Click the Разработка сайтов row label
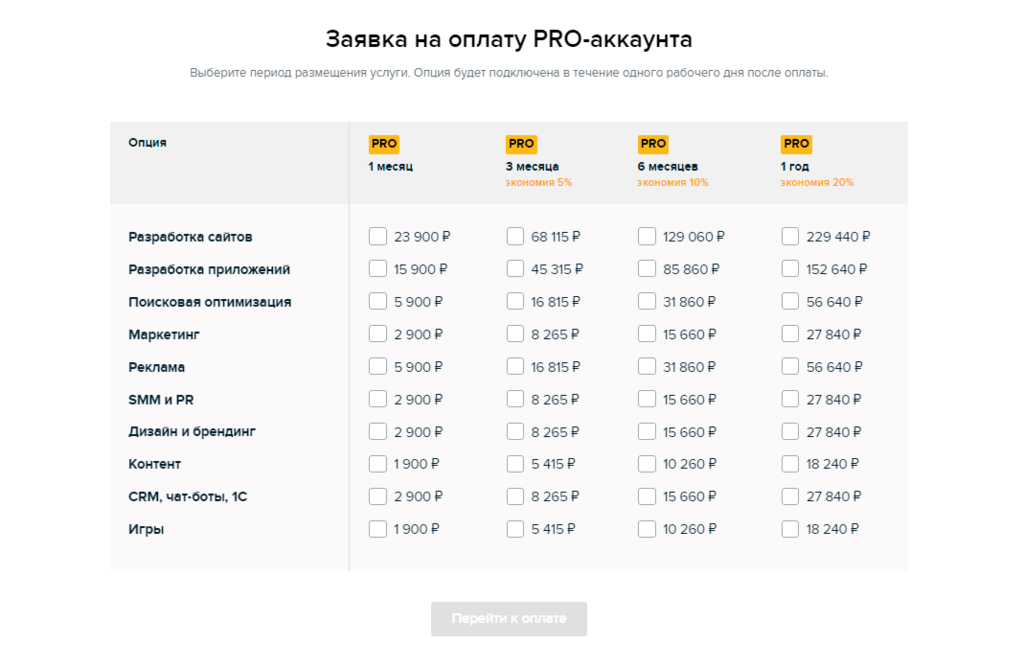 (190, 237)
